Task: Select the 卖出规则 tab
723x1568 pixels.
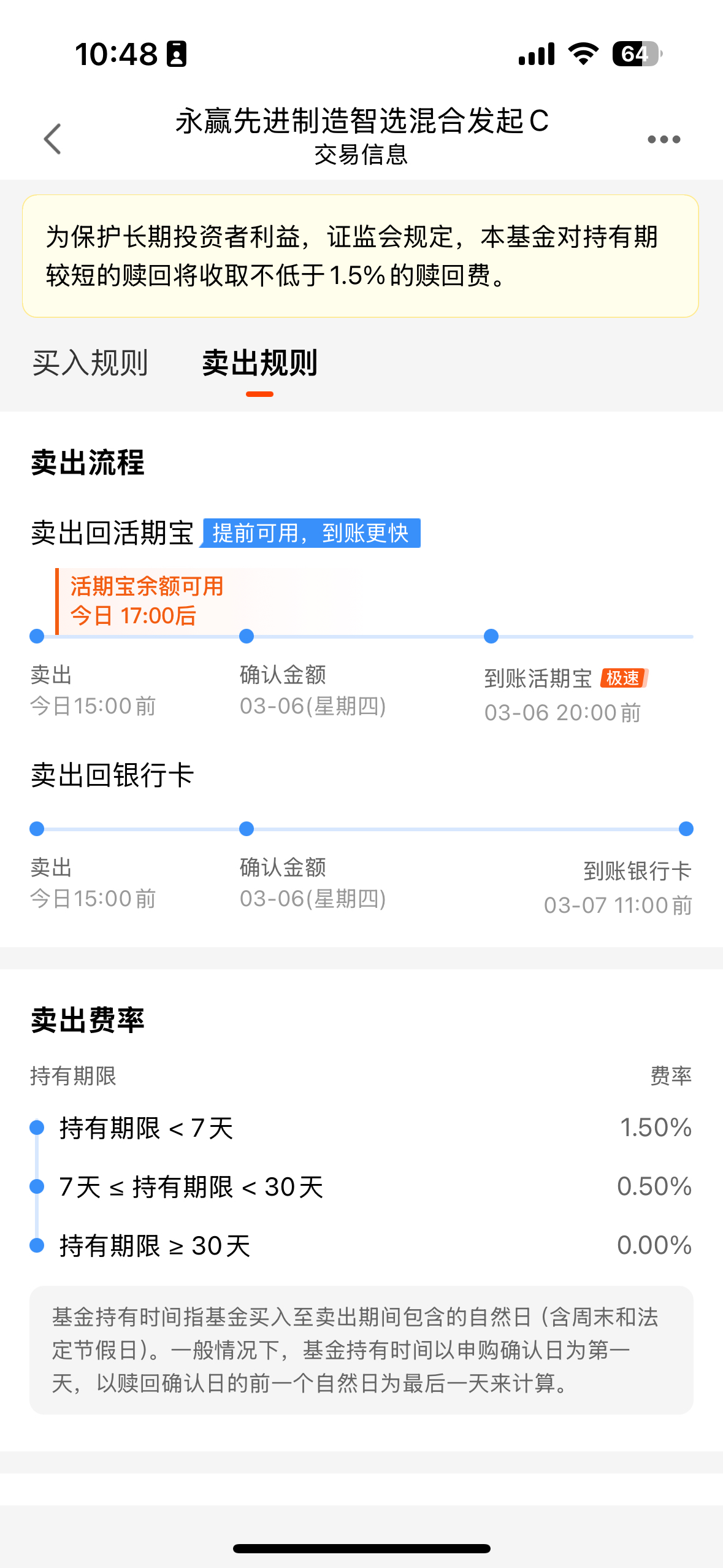Action: click(x=259, y=363)
